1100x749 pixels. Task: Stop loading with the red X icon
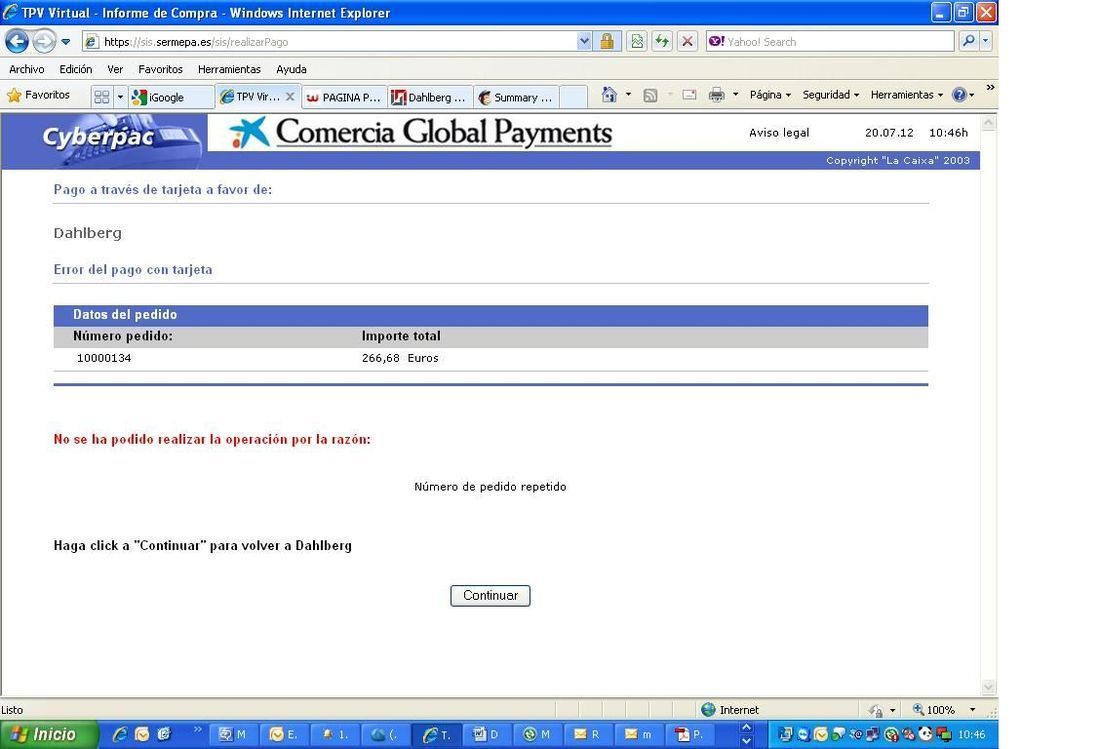(x=688, y=41)
